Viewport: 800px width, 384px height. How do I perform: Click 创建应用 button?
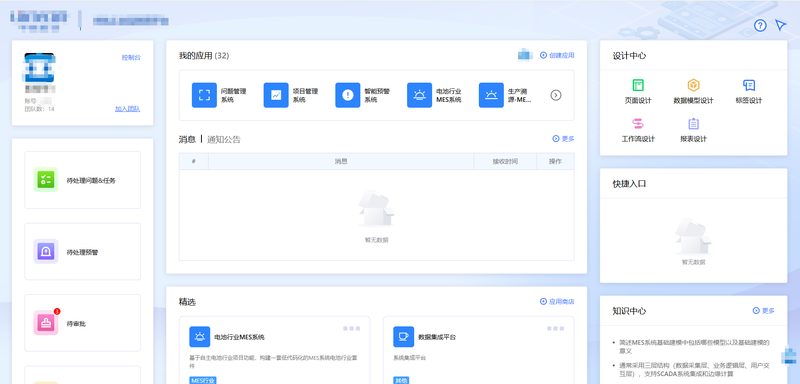click(557, 55)
